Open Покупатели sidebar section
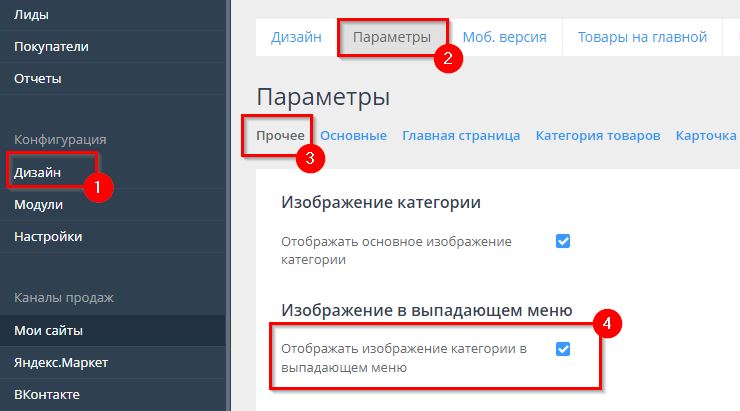Image resolution: width=740 pixels, height=411 pixels. [51, 47]
